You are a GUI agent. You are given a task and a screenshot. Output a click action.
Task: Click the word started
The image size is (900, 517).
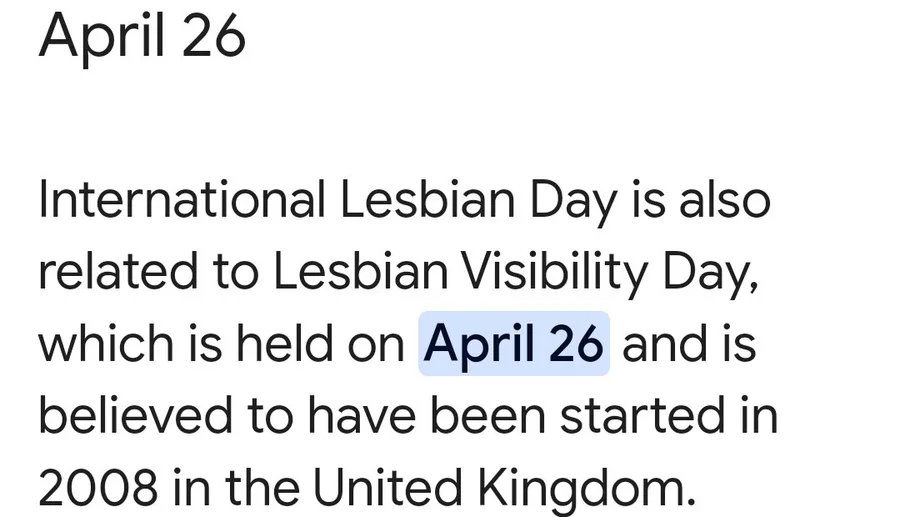(642, 416)
